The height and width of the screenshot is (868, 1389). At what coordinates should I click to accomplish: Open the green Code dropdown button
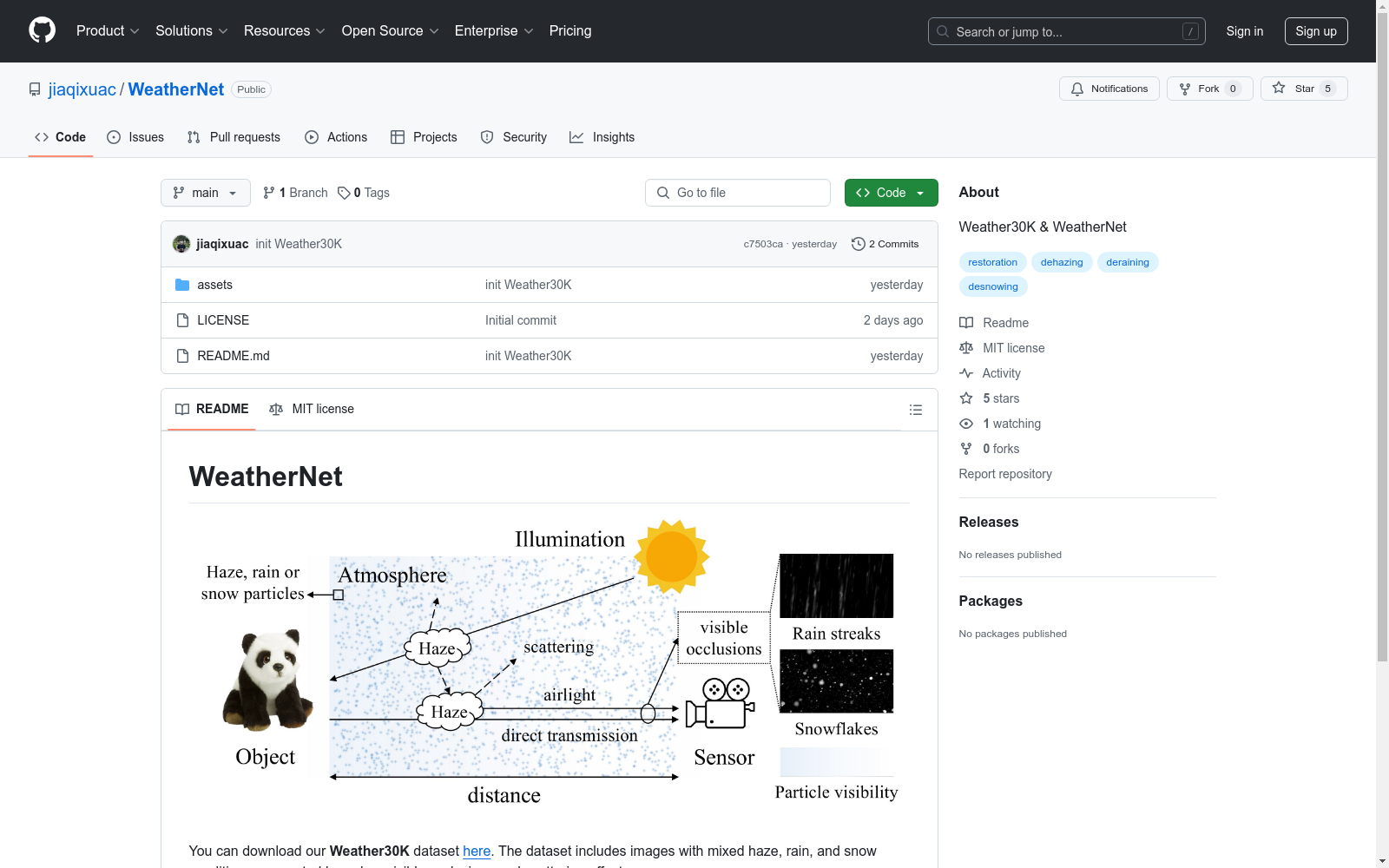[x=891, y=193]
